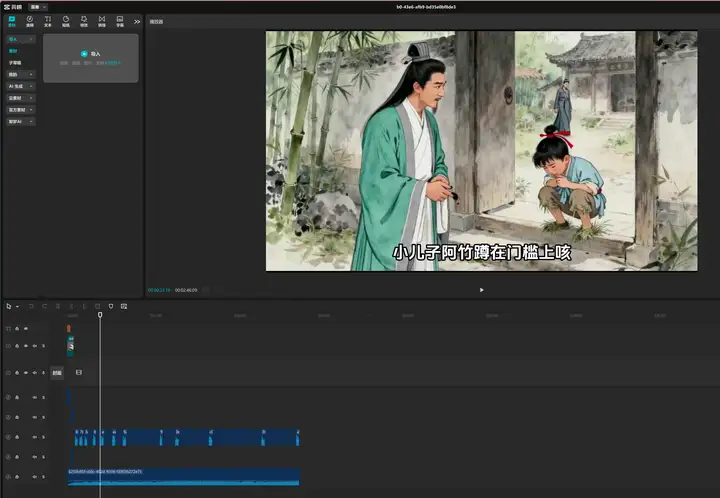Select the last voice clip in the voice track
Image resolution: width=720 pixels, height=498 pixels.
click(x=298, y=437)
